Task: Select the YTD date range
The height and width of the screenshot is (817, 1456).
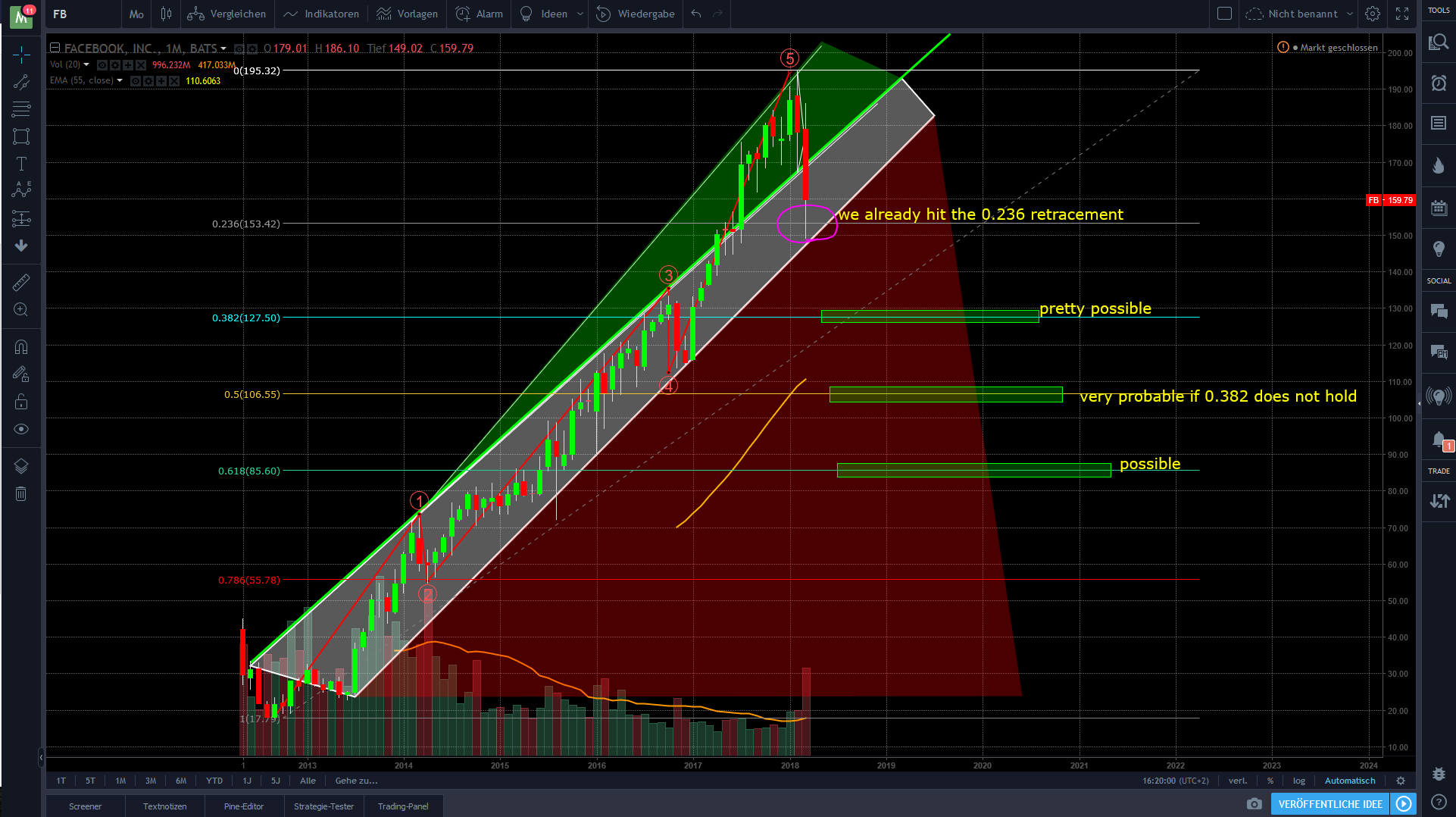Action: [x=214, y=781]
